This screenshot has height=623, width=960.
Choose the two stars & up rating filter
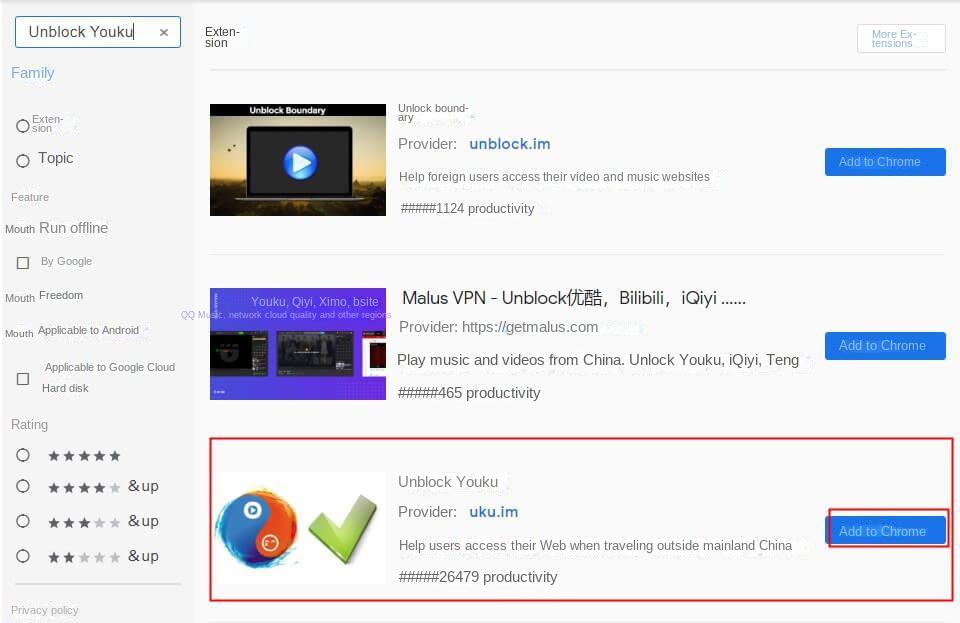[23, 556]
